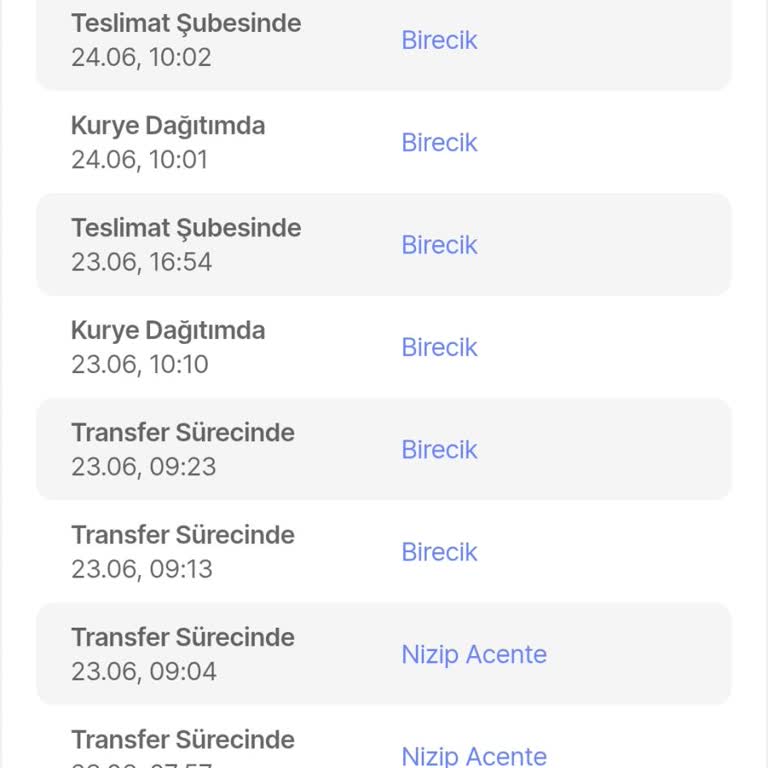Click Kurye Dağıtımda status dated 23.06, 10:10
This screenshot has width=768, height=768.
pos(168,331)
